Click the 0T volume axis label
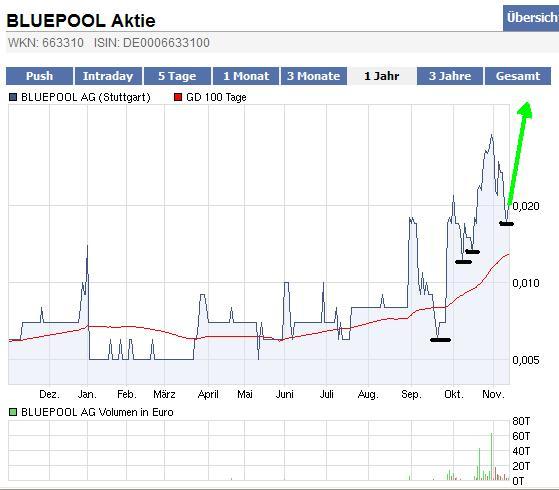Viewport: 559px width, 490px height. point(518,481)
